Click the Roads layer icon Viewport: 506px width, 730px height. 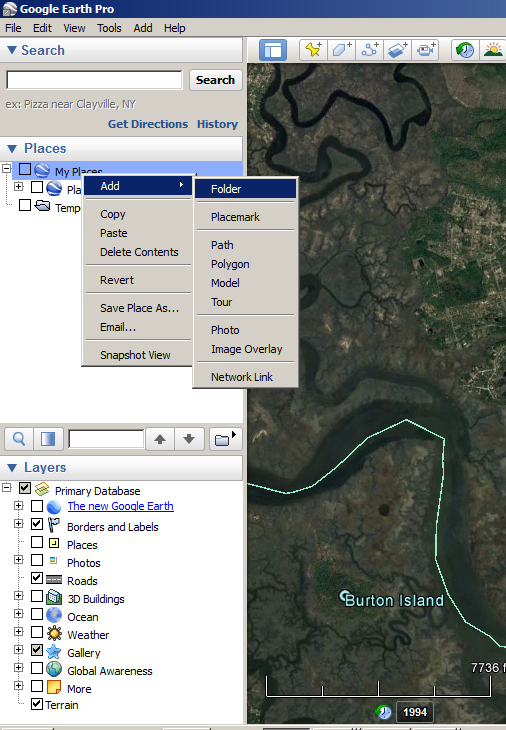(54, 579)
